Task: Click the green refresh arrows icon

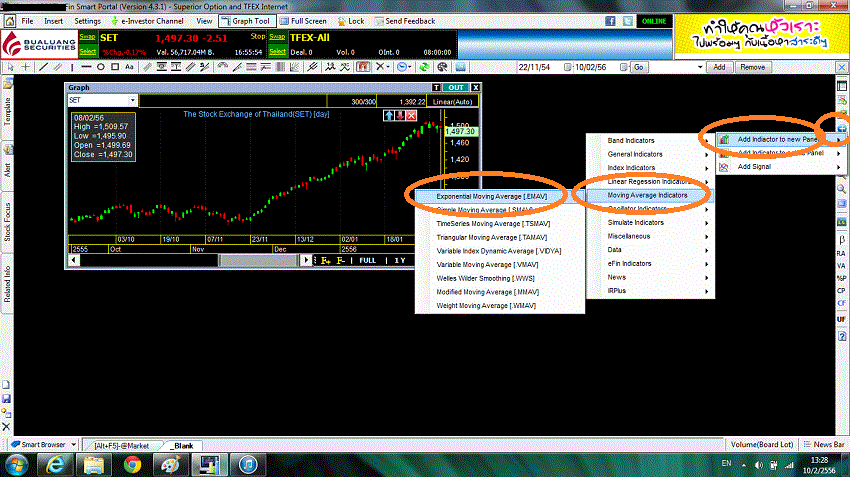Action: (x=424, y=67)
